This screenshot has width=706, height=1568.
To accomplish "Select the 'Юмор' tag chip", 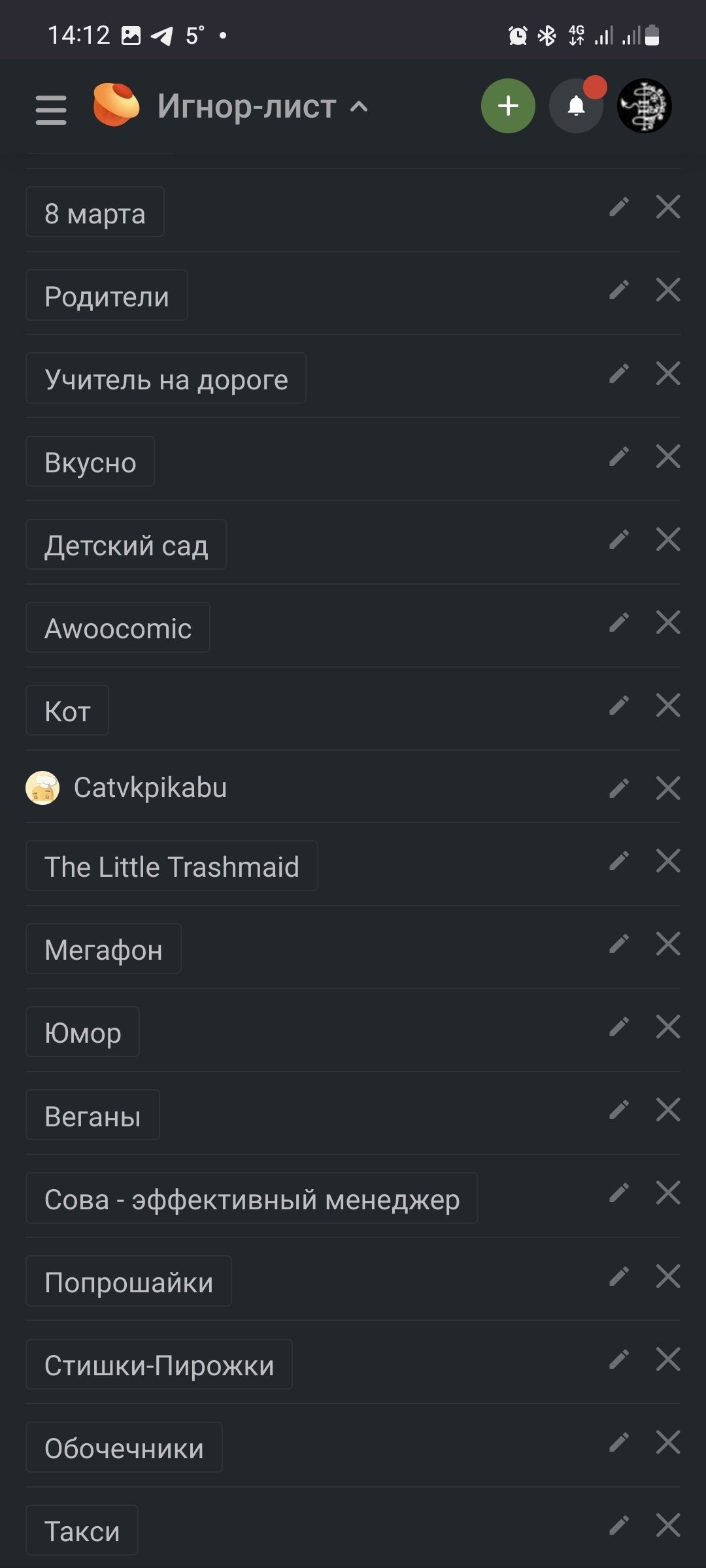I will click(83, 1032).
